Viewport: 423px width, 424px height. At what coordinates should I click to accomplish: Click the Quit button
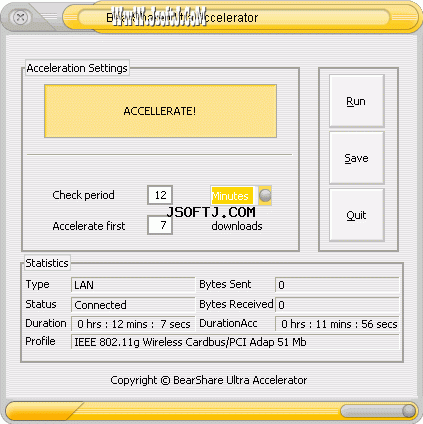coord(357,215)
